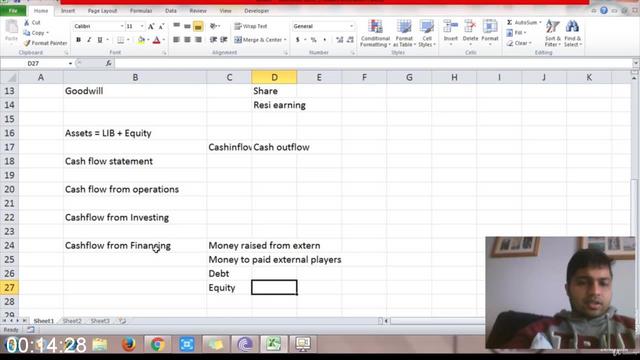Image resolution: width=640 pixels, height=360 pixels.
Task: Select cell 'Cash flow from operations'
Action: (135, 189)
